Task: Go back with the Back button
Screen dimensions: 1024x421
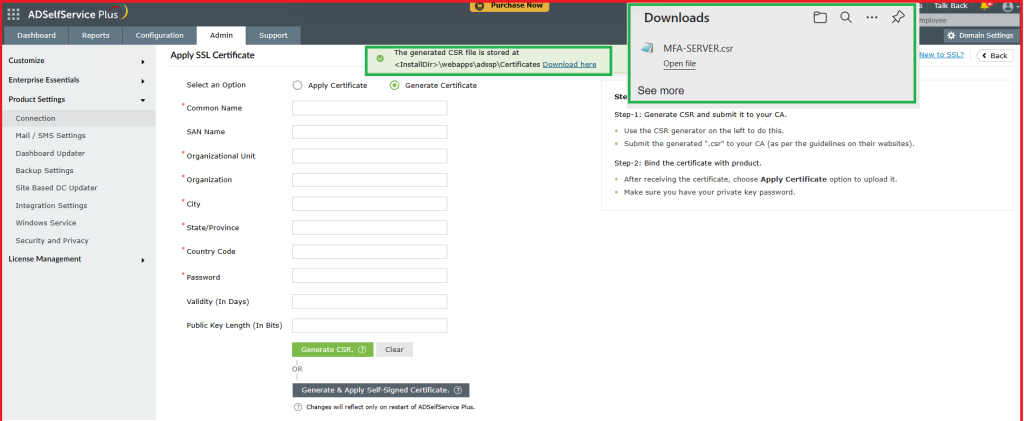Action: [x=994, y=55]
